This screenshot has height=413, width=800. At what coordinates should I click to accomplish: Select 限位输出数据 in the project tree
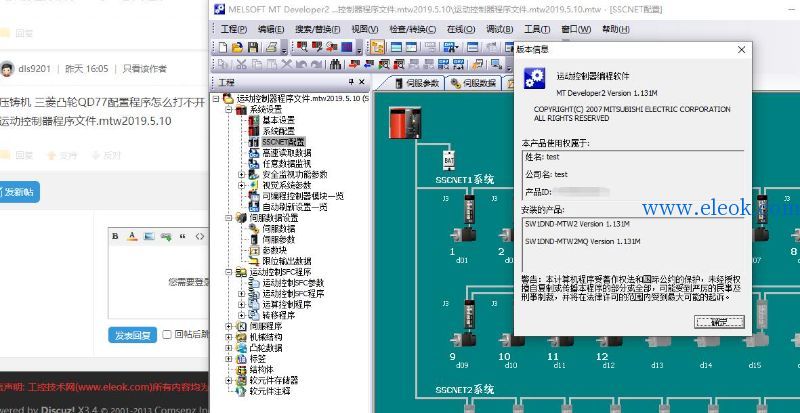[x=287, y=261]
